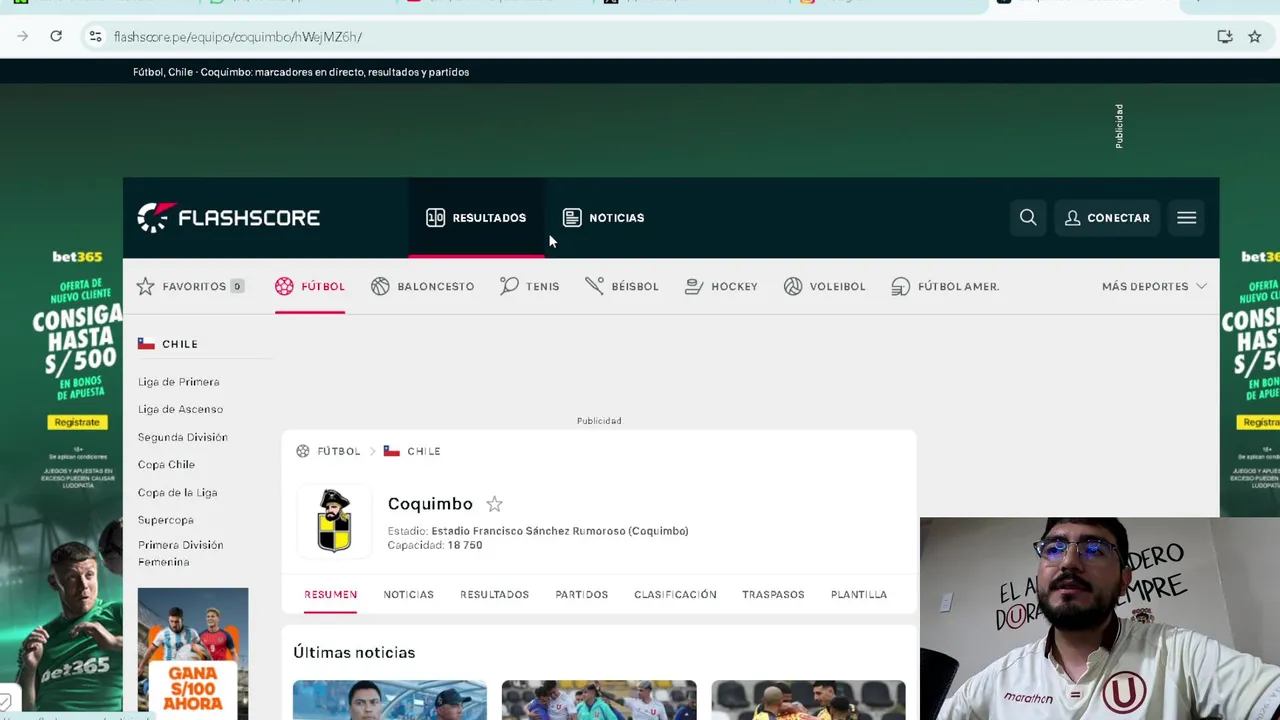Select the Fútbol sport tab
Viewport: 1280px width, 720px height.
(x=310, y=286)
